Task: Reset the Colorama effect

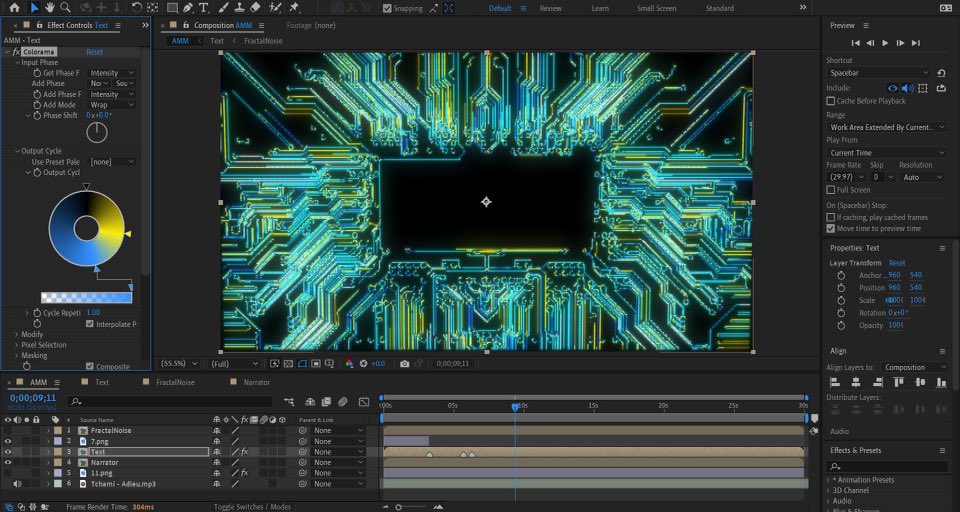Action: tap(94, 52)
